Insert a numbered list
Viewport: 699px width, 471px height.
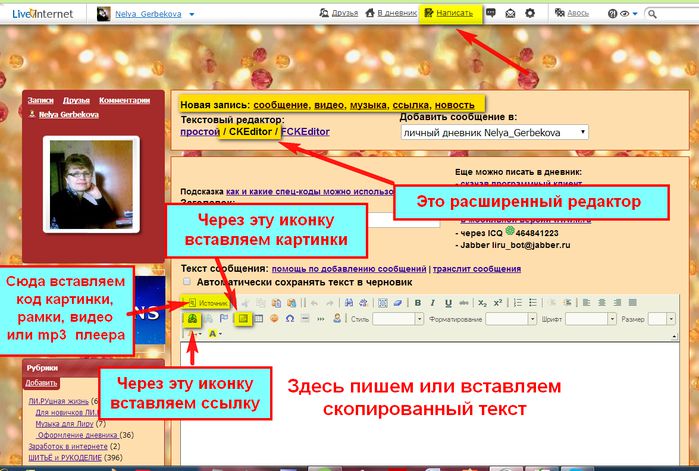pos(518,303)
